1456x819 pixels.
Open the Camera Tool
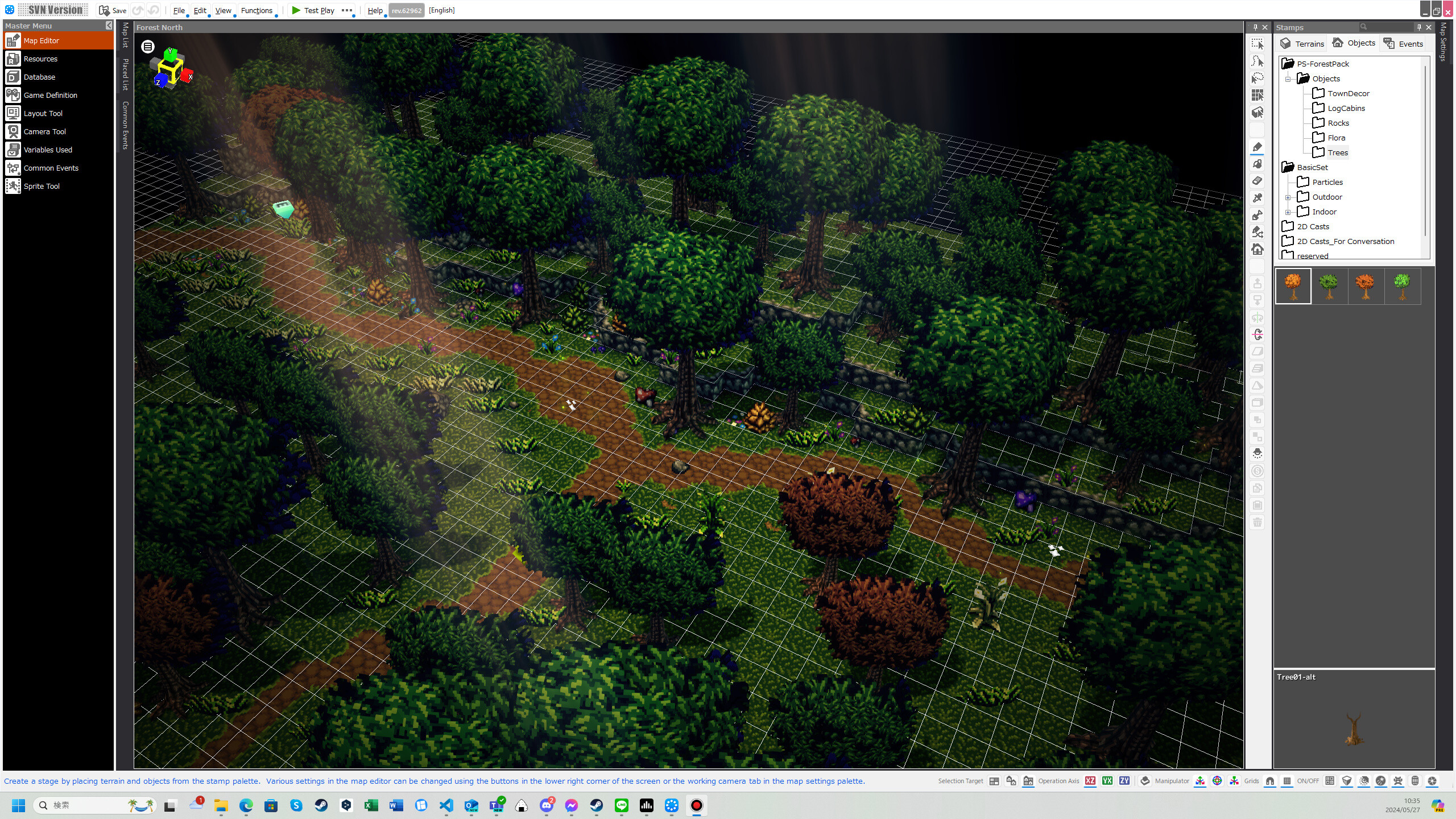[44, 131]
